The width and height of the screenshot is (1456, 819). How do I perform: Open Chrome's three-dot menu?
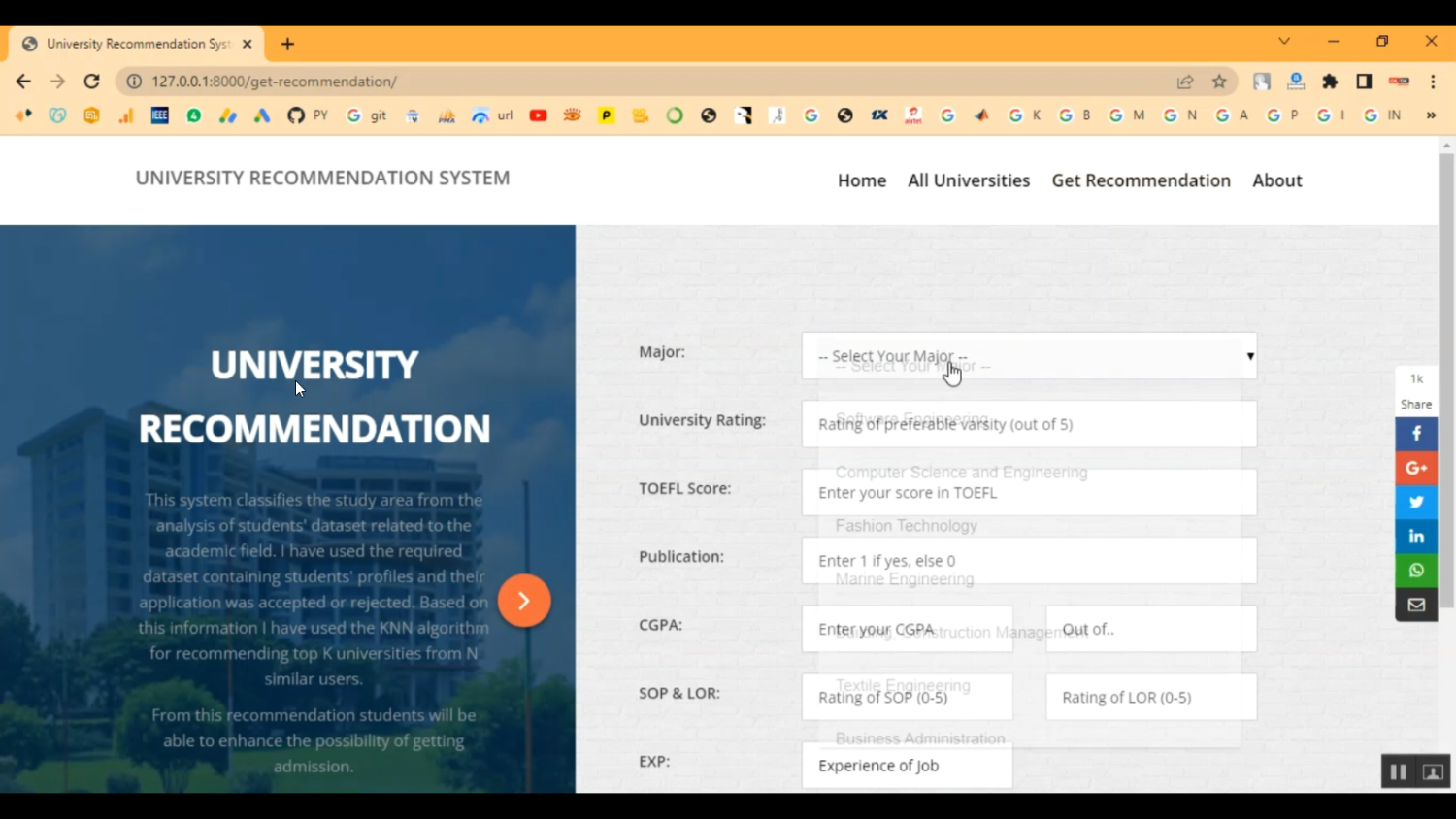[1433, 82]
